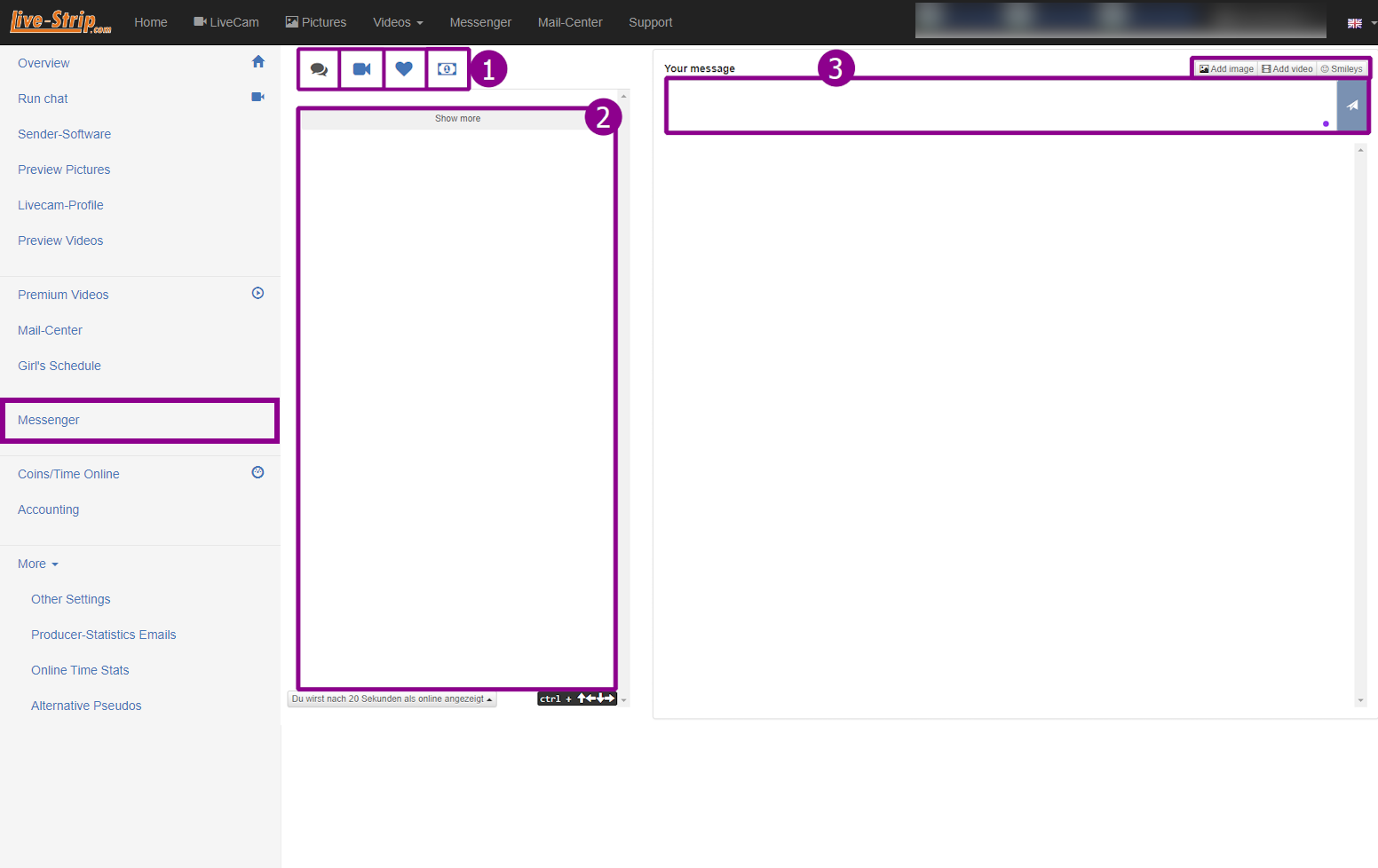Image resolution: width=1378 pixels, height=868 pixels.
Task: Click the play icon beside Premium Videos
Action: coord(257,294)
